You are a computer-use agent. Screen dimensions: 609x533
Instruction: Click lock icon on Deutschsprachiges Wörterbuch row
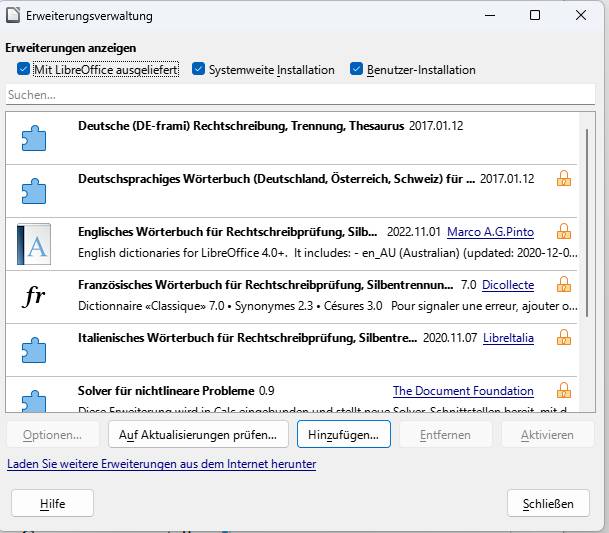coord(564,179)
